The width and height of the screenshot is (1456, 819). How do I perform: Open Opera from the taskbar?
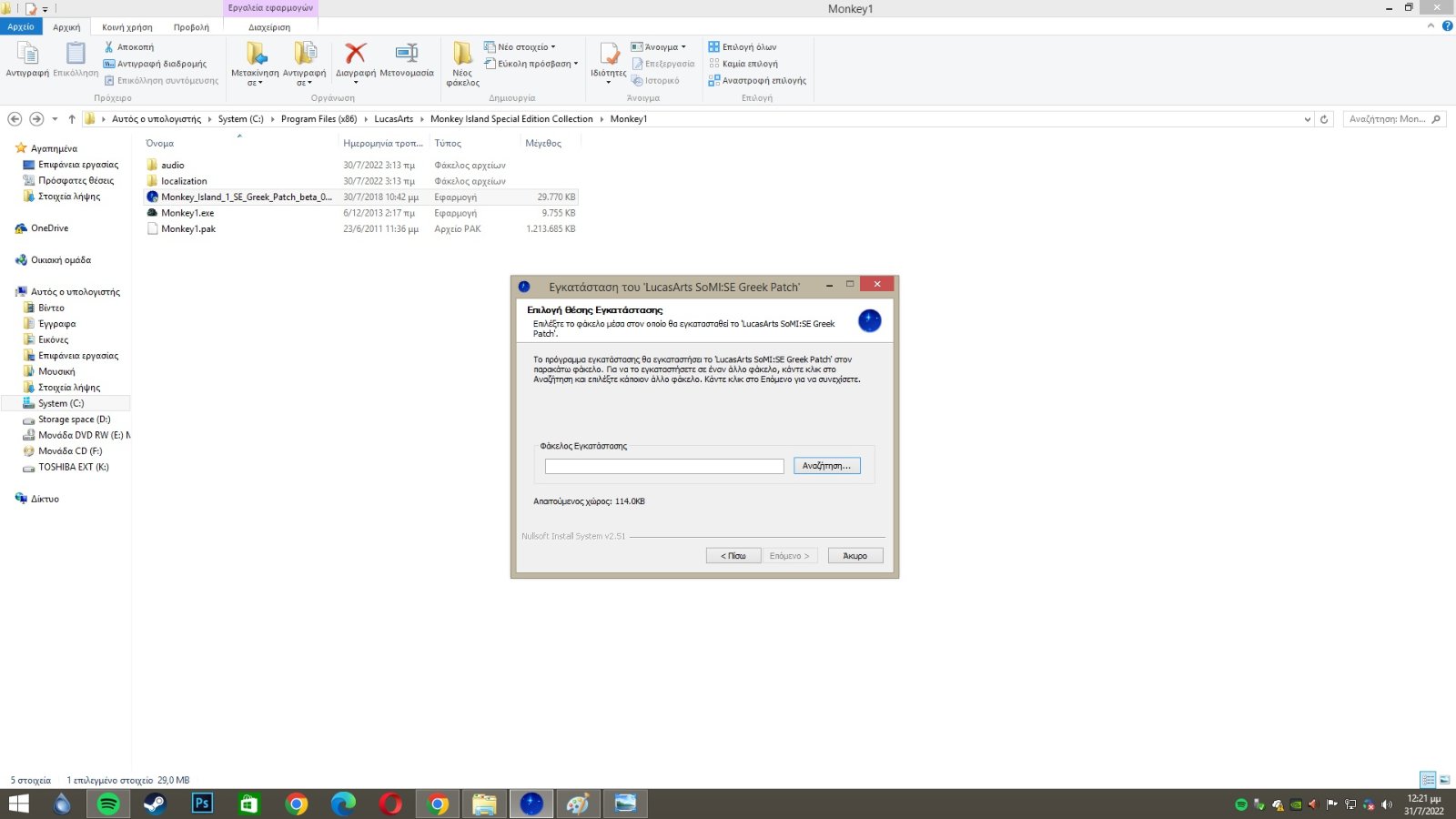tap(390, 804)
